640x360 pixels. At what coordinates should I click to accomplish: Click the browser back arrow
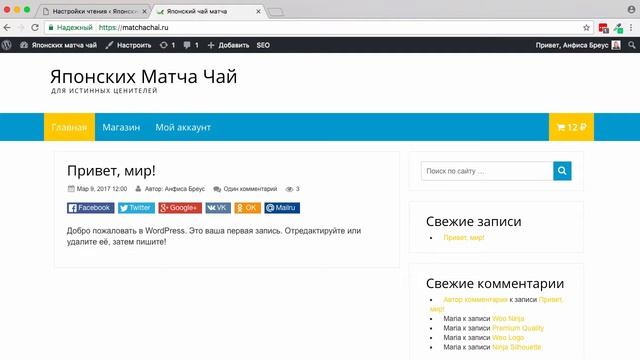(x=7, y=27)
